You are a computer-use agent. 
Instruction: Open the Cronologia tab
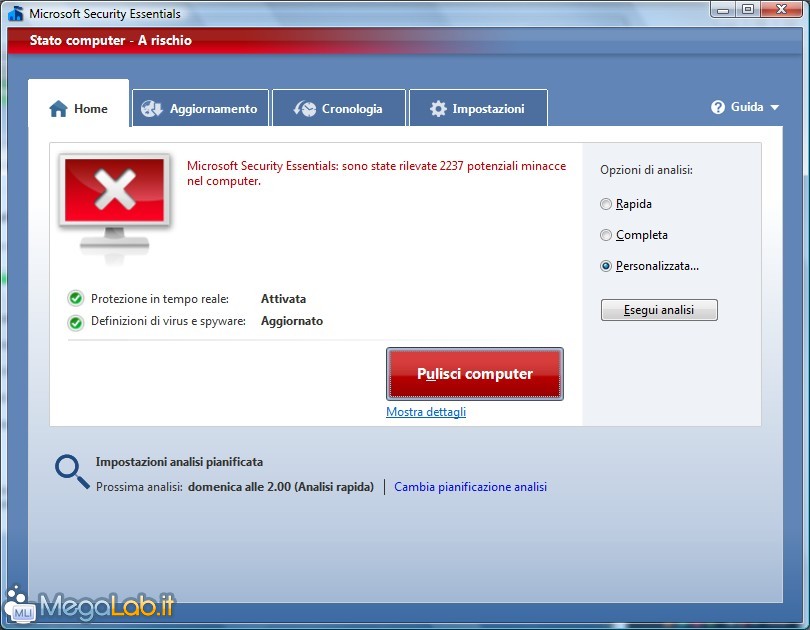pyautogui.click(x=339, y=108)
